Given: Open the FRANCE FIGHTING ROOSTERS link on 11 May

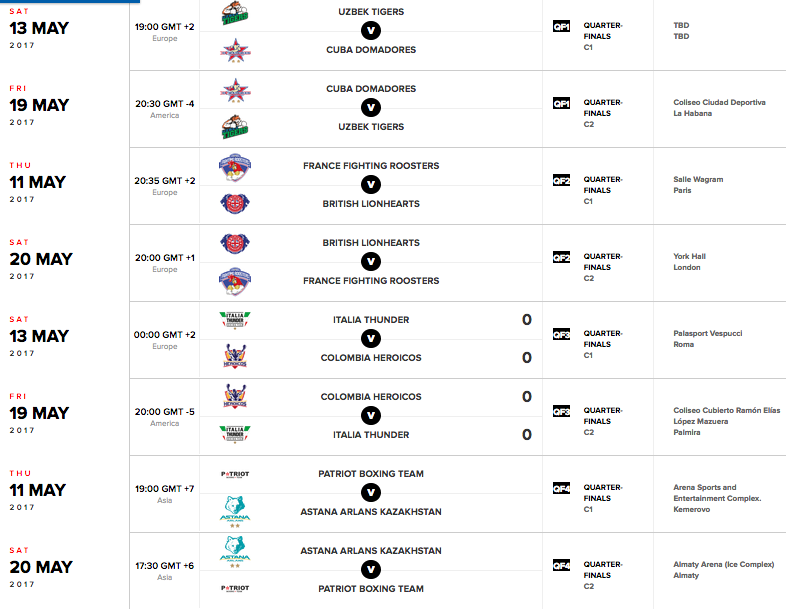Looking at the screenshot, I should pos(371,165).
